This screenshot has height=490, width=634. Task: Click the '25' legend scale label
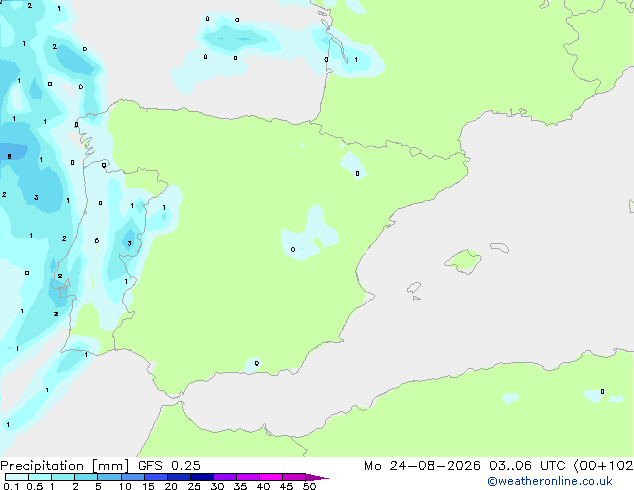click(x=194, y=486)
